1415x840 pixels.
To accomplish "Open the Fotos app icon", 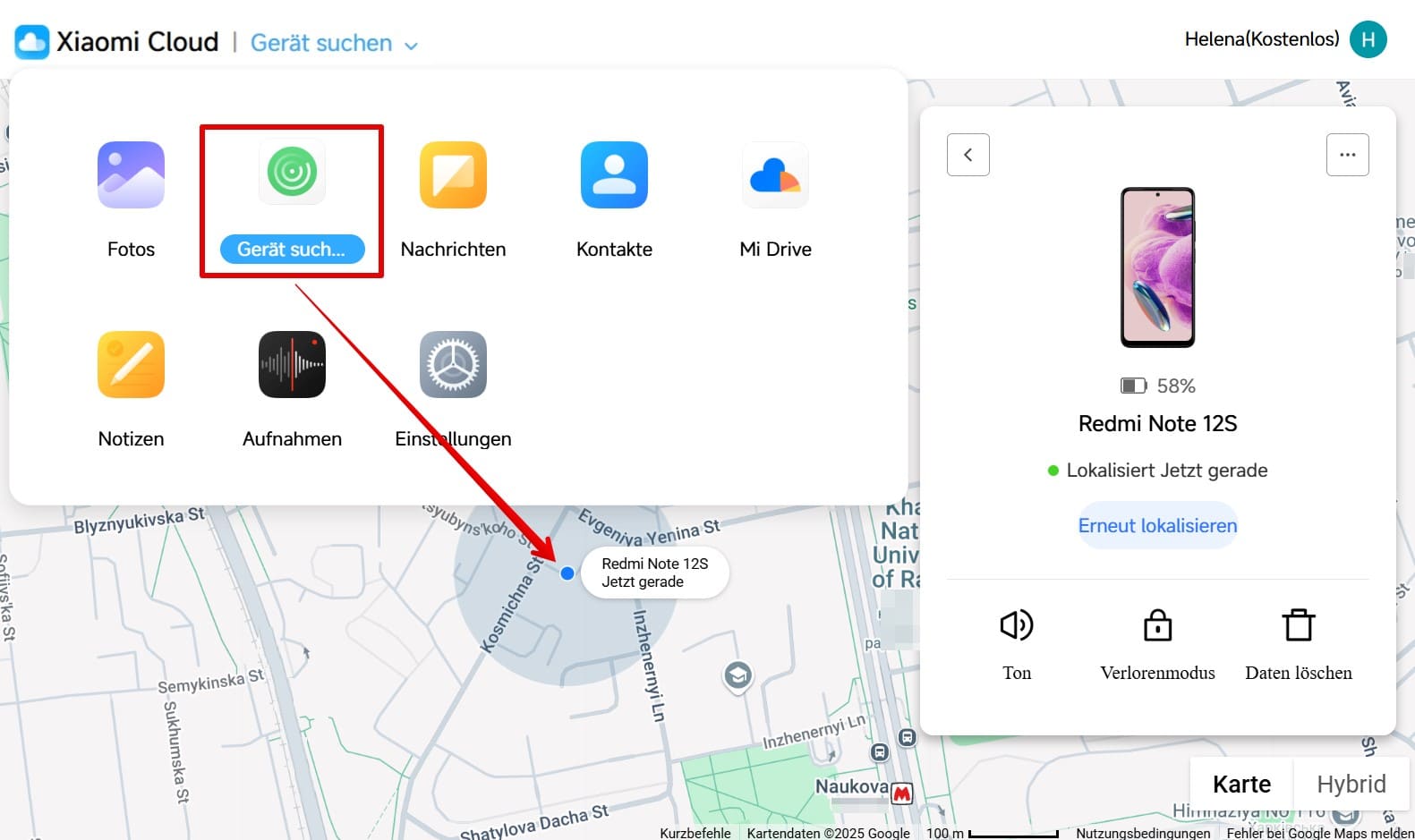I will 131,174.
